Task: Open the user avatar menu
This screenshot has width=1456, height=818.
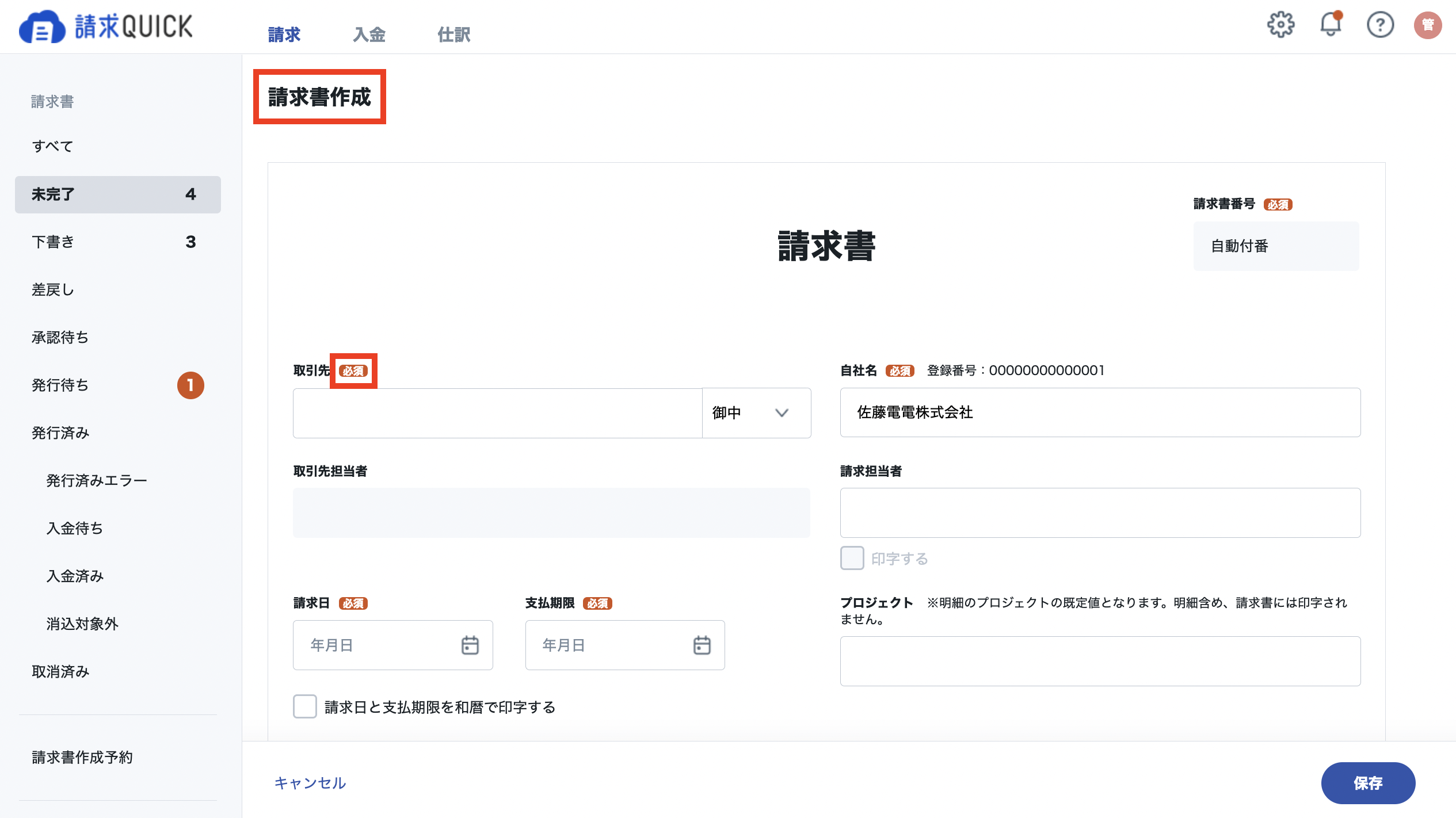Action: pos(1428,25)
